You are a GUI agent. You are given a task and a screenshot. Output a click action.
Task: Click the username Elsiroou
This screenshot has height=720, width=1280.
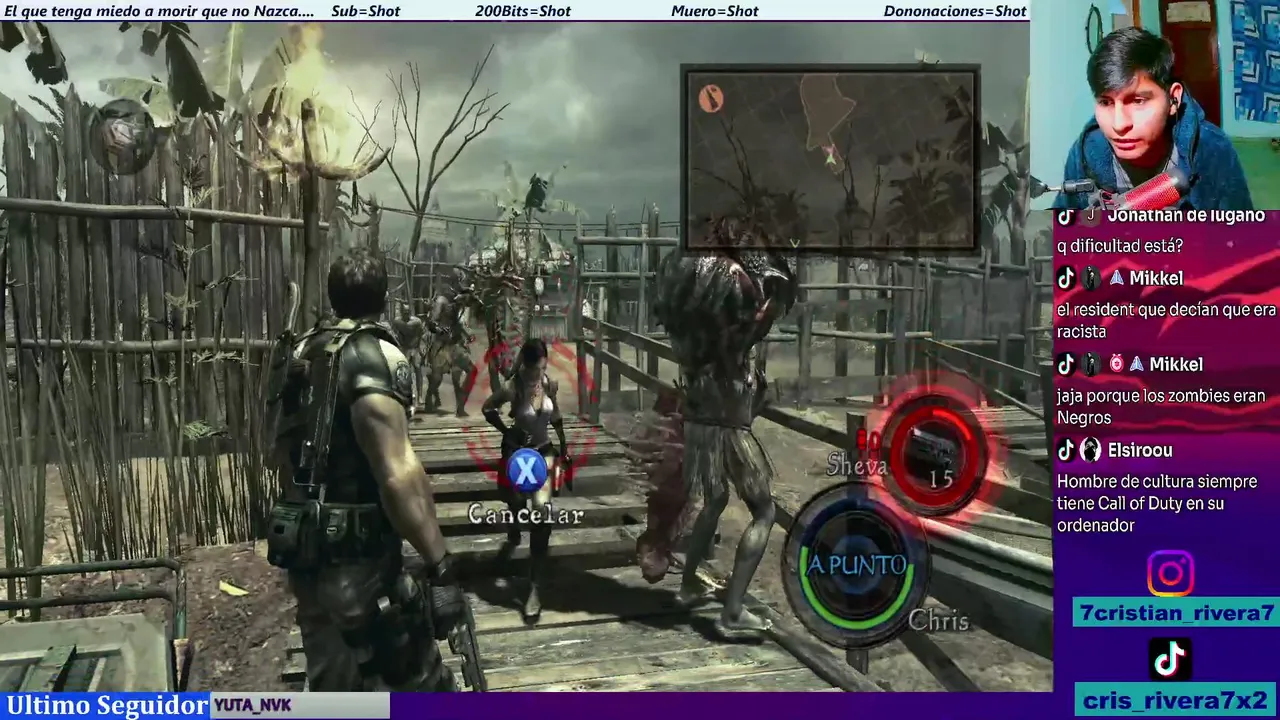pos(1140,451)
